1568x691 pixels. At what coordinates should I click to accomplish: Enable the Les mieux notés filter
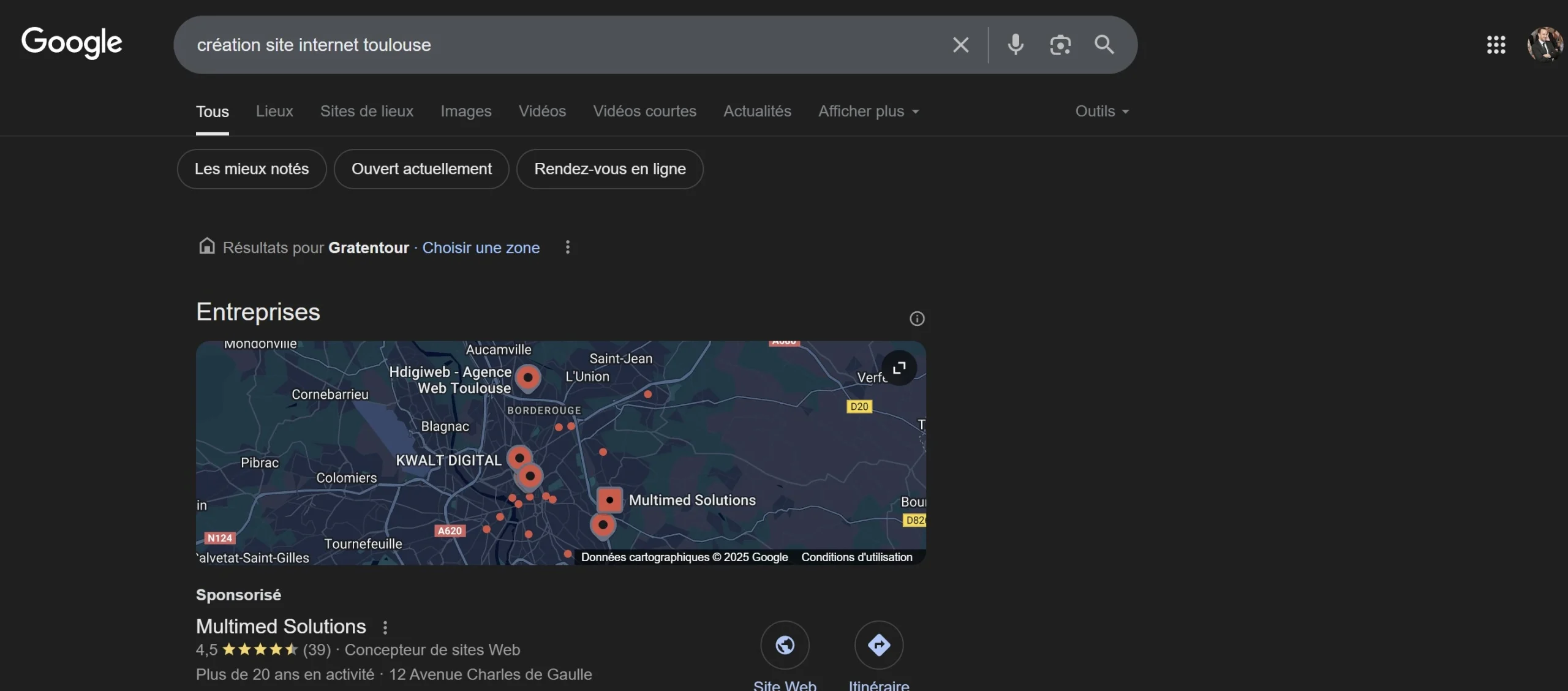click(x=252, y=169)
